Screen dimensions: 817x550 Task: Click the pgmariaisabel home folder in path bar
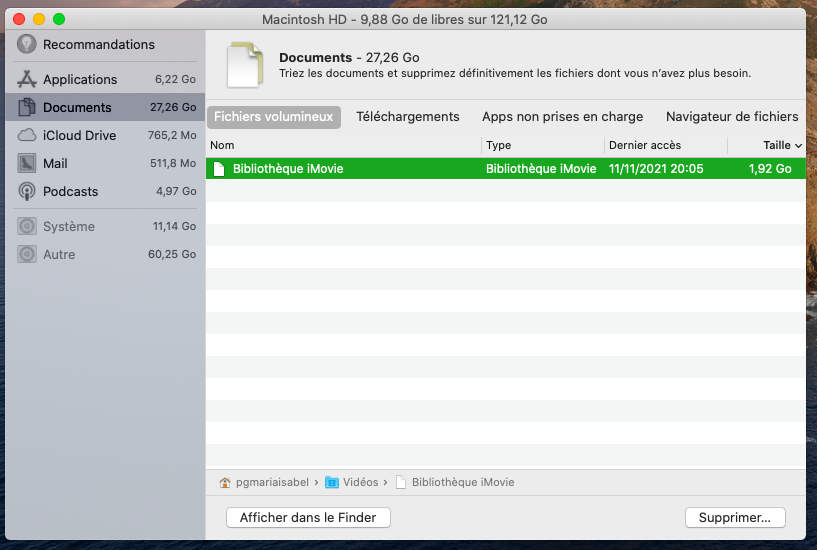tap(264, 482)
